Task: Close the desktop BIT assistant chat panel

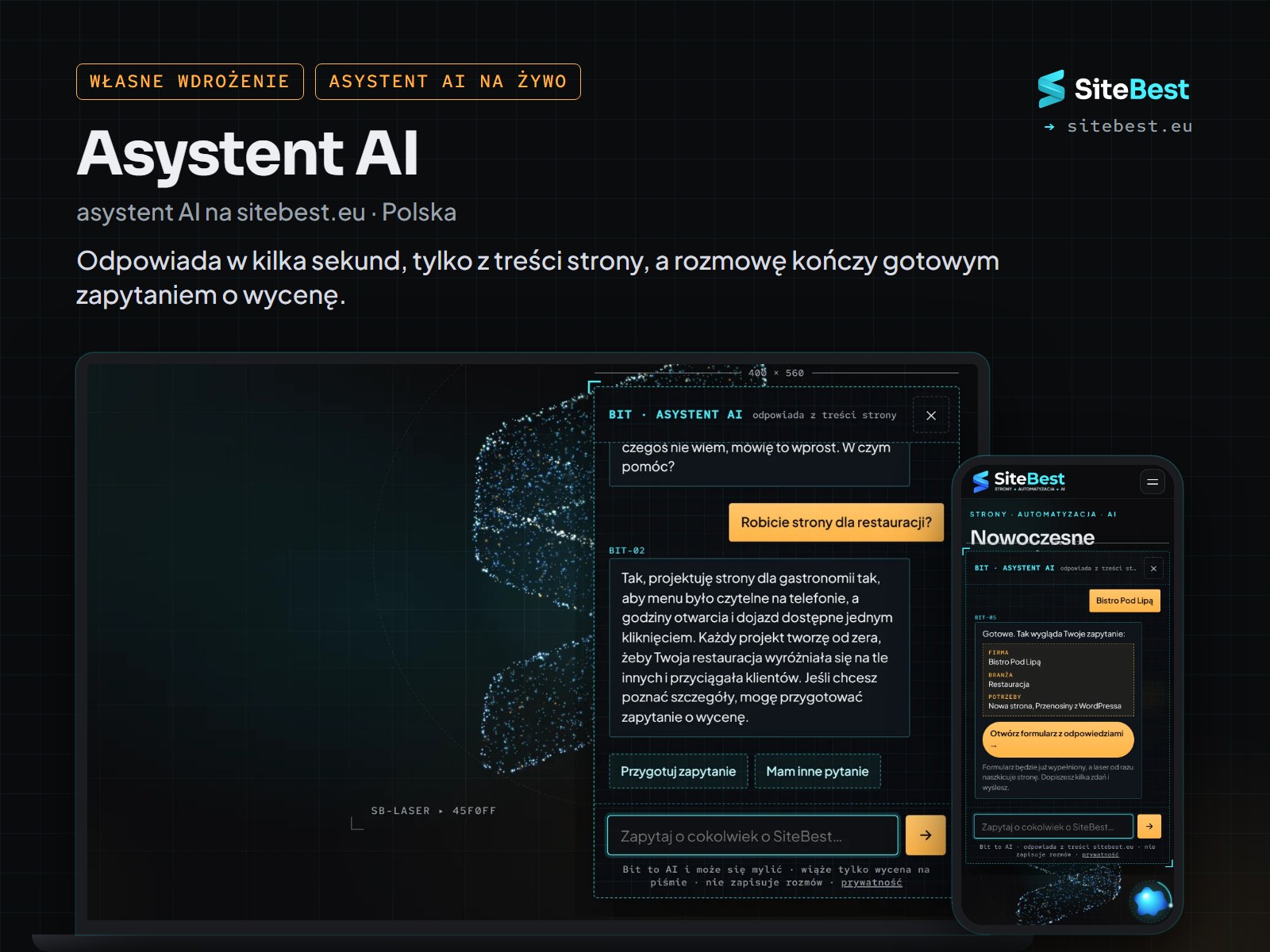Action: point(931,415)
